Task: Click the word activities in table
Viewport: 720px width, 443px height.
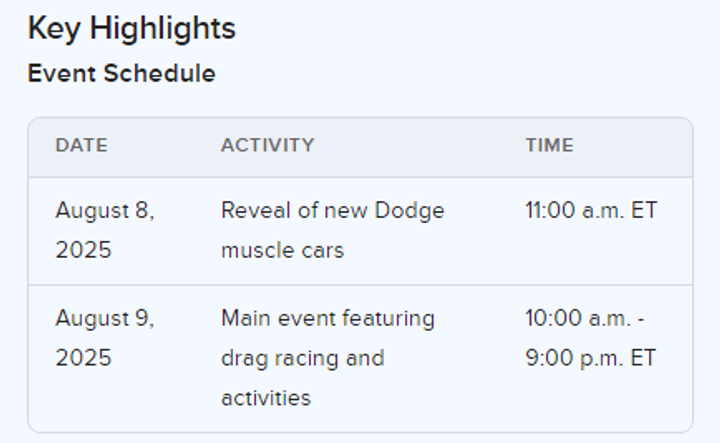Action: point(266,398)
